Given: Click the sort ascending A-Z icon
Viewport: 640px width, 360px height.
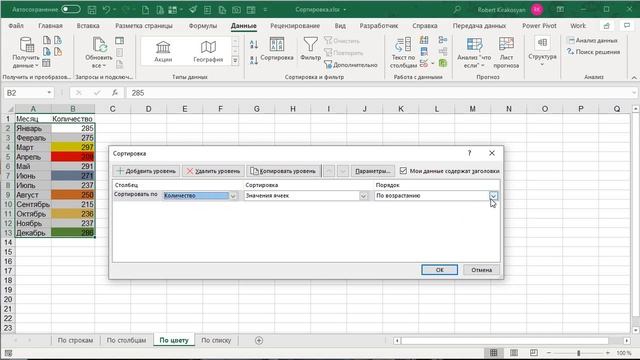Looking at the screenshot, I should pyautogui.click(x=254, y=44).
